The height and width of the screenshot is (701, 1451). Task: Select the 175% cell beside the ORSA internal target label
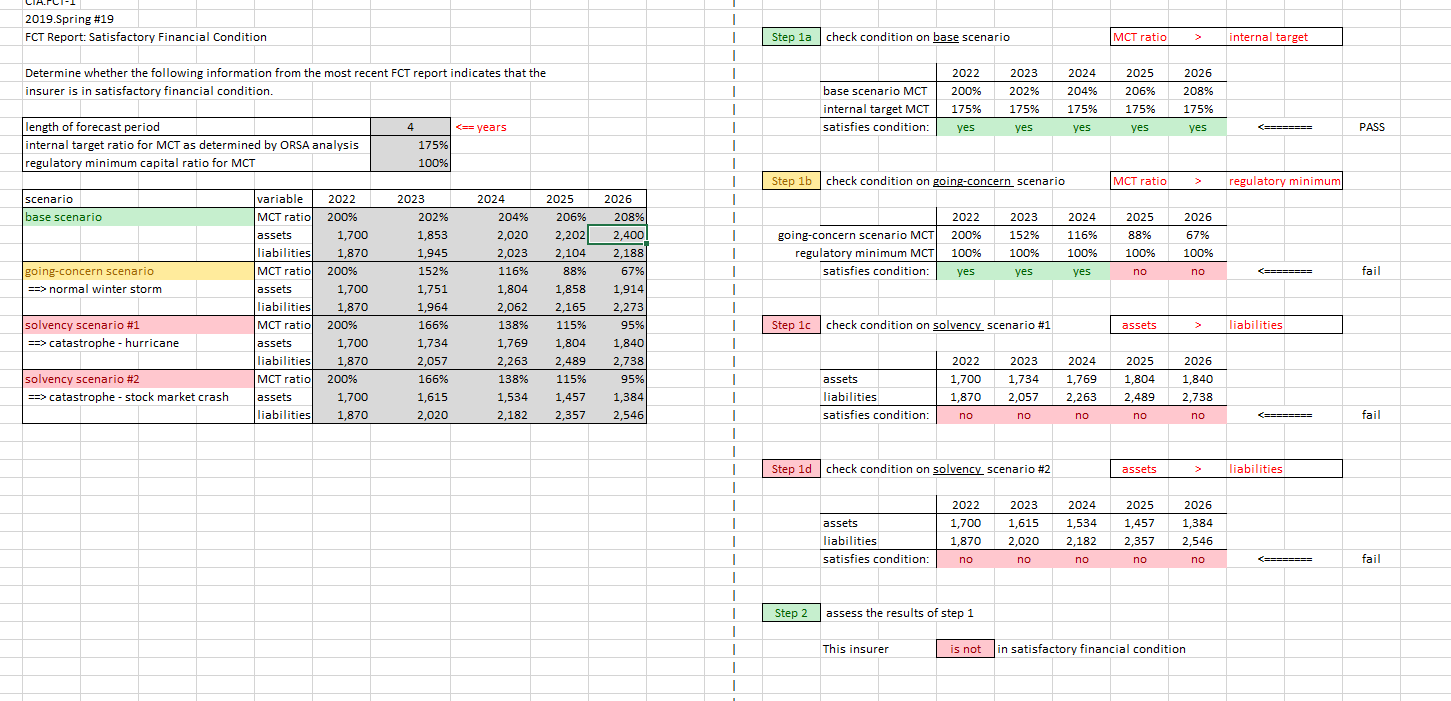(410, 145)
